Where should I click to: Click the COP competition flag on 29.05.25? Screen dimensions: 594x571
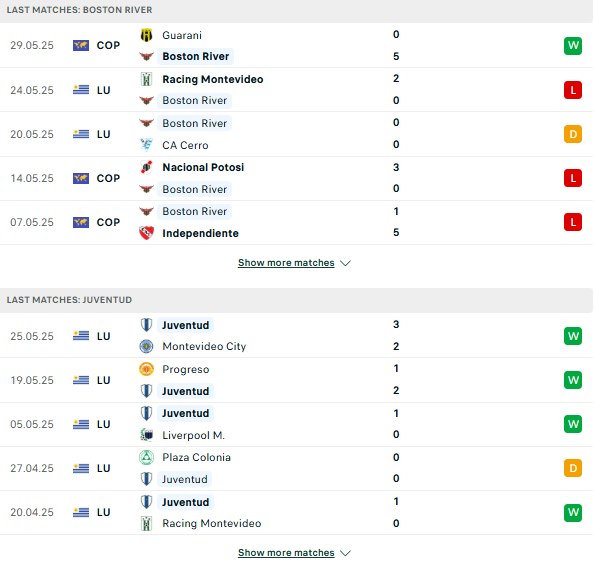click(81, 45)
